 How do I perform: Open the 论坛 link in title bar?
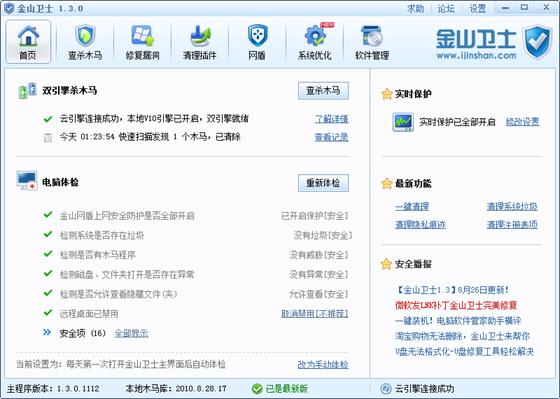[x=446, y=8]
